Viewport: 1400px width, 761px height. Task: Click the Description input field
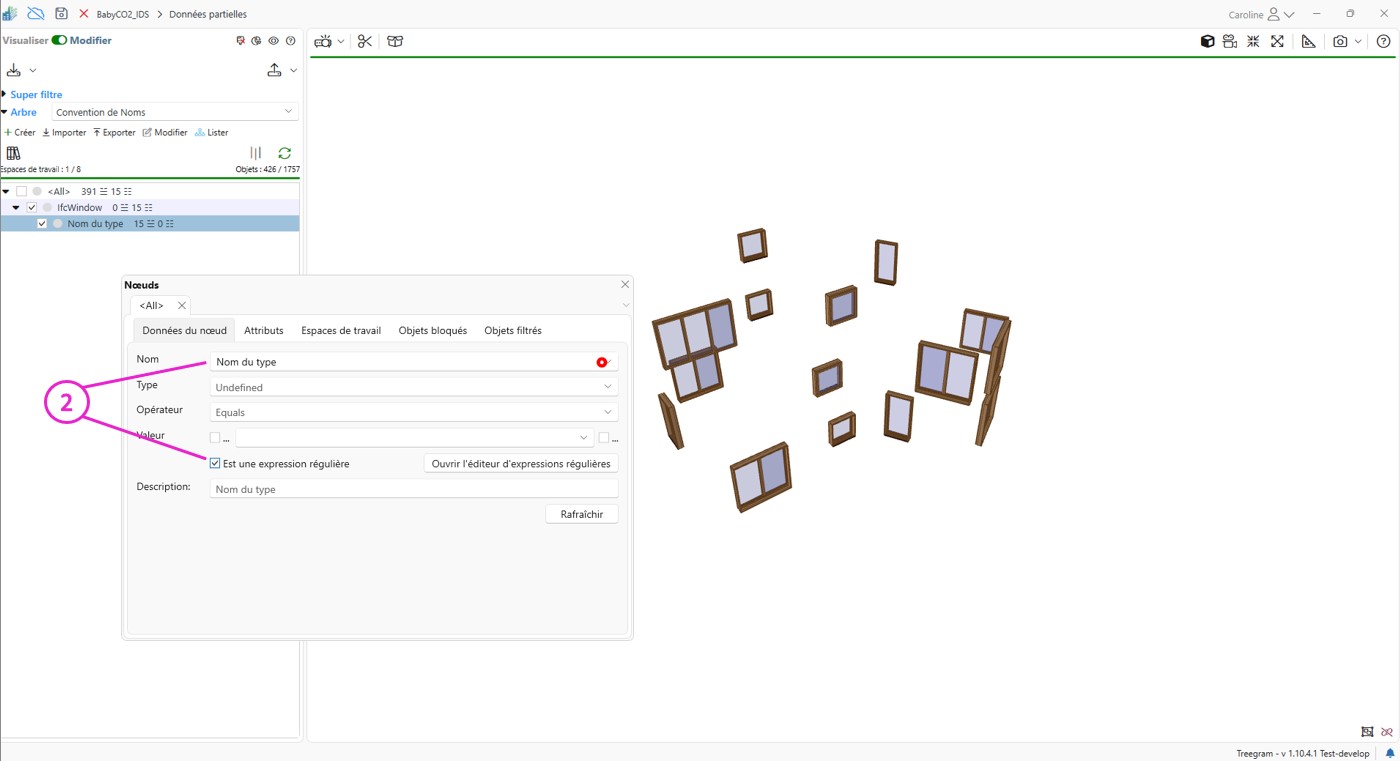click(x=413, y=489)
